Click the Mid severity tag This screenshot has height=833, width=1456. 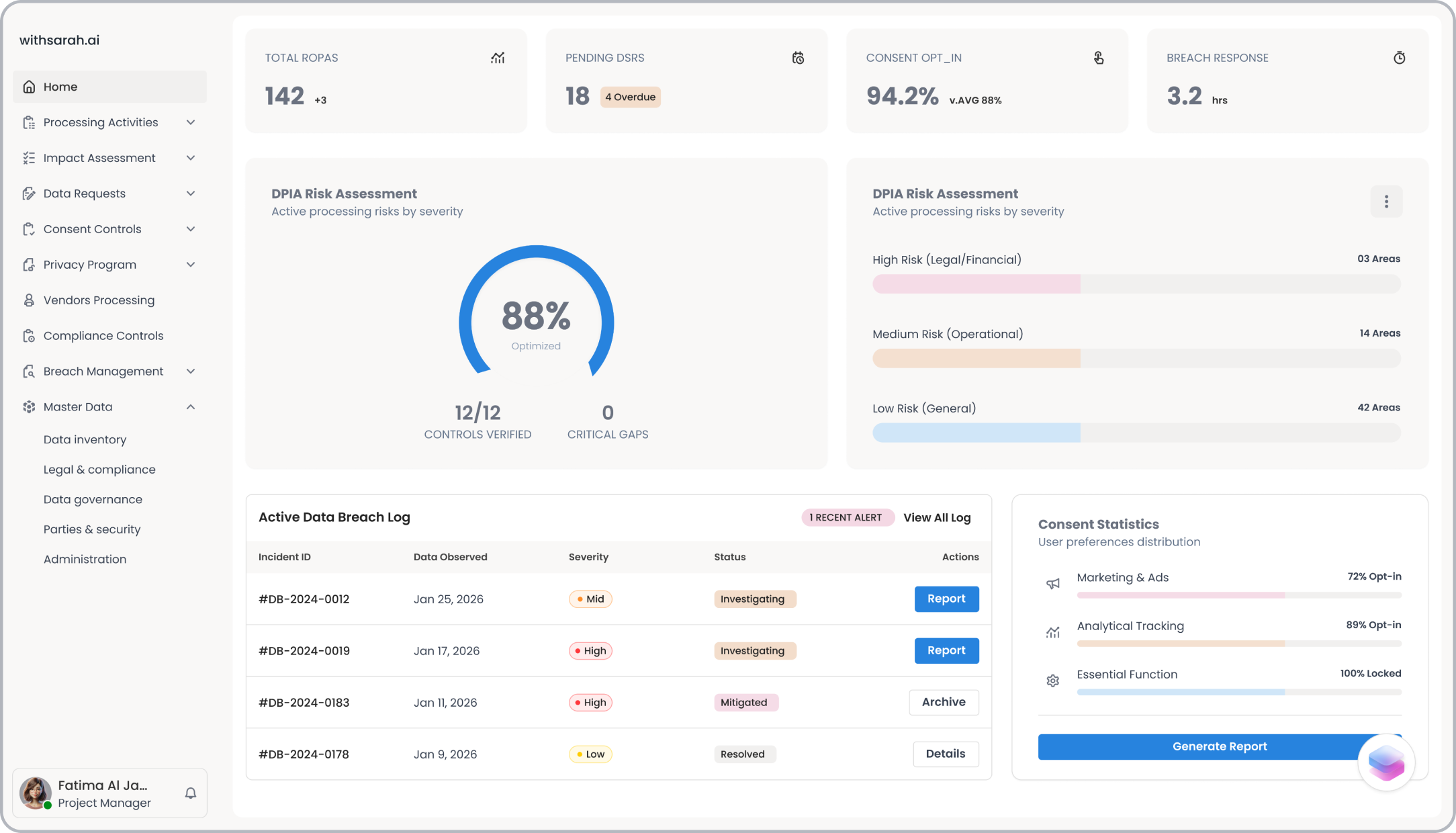click(x=590, y=599)
